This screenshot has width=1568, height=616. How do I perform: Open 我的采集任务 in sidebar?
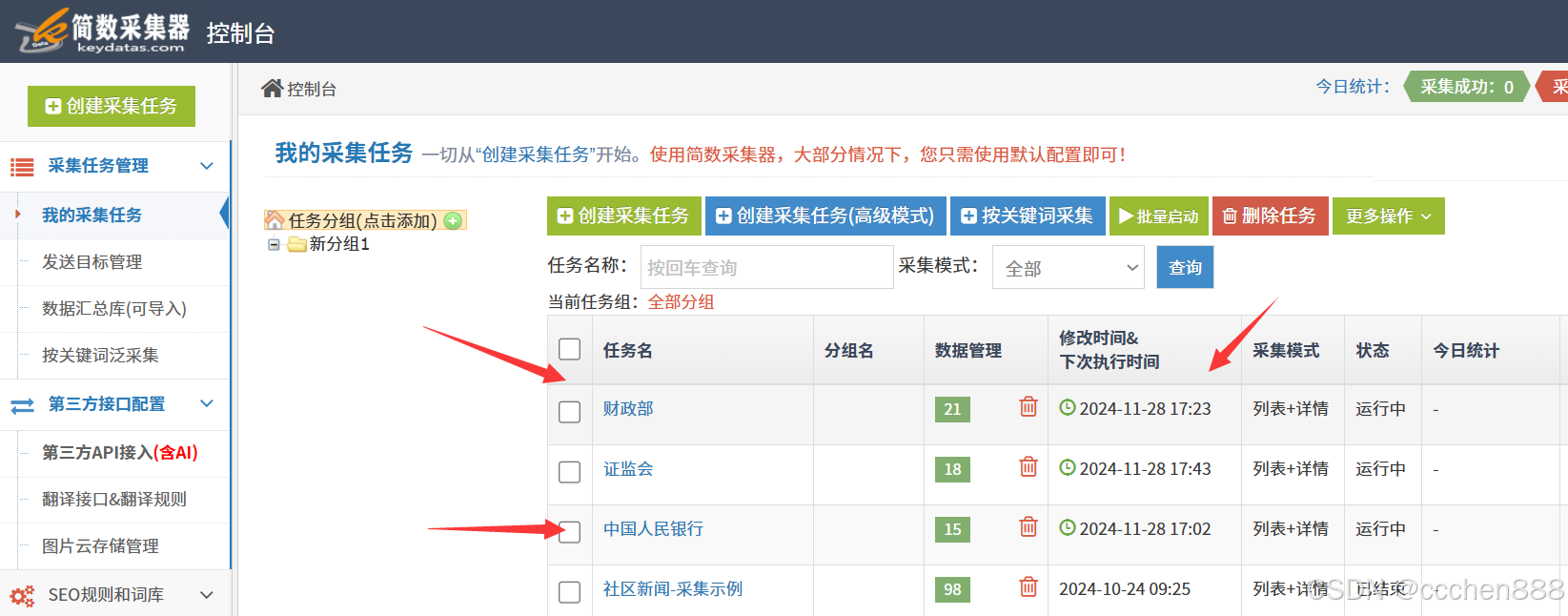click(92, 216)
